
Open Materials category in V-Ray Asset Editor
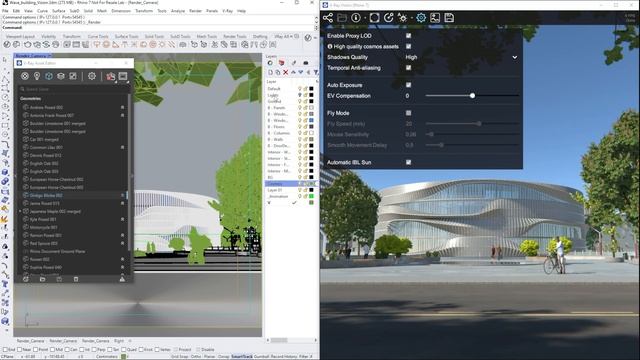click(x=25, y=76)
